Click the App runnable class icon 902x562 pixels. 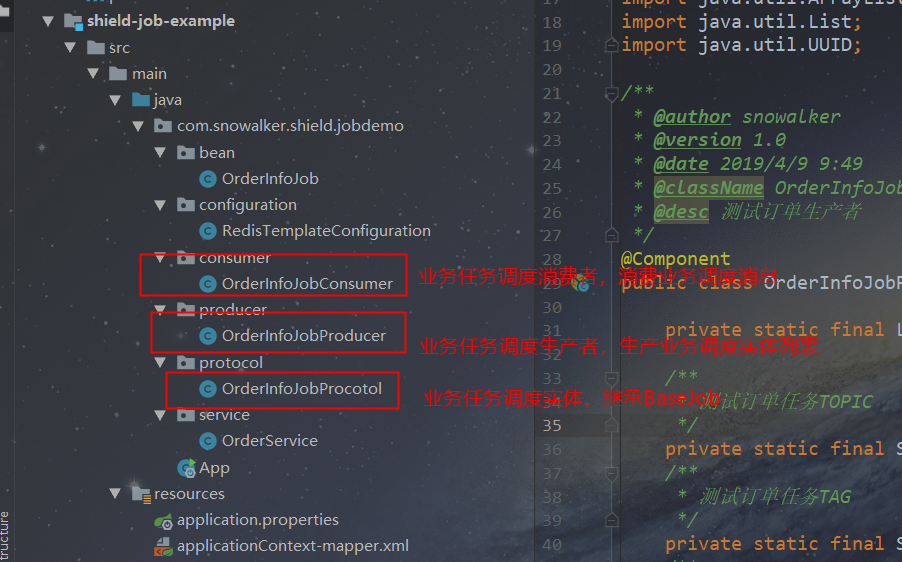(x=186, y=468)
